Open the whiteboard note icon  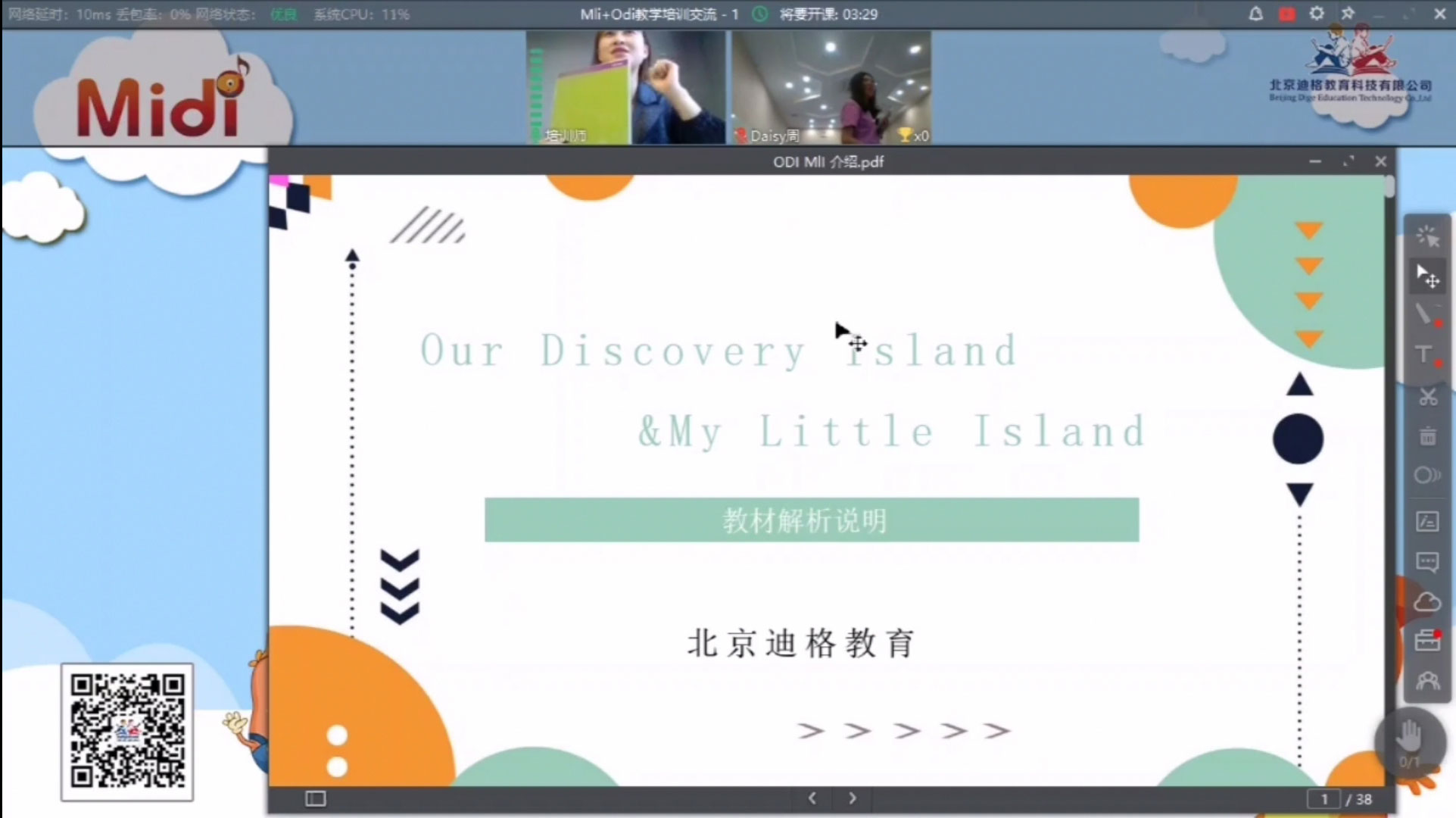point(1428,521)
